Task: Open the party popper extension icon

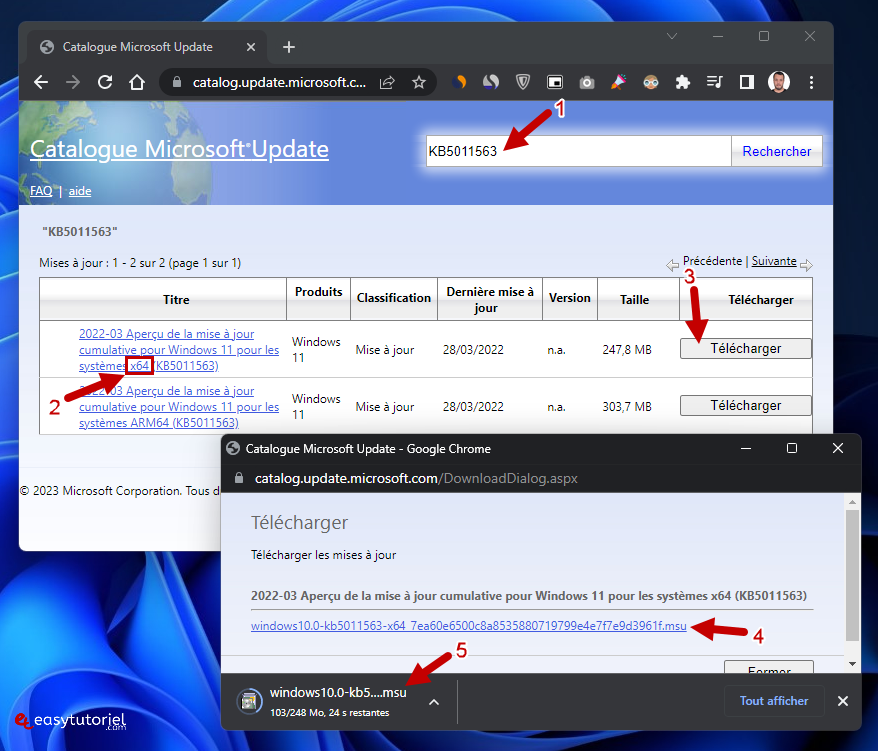Action: (x=618, y=82)
